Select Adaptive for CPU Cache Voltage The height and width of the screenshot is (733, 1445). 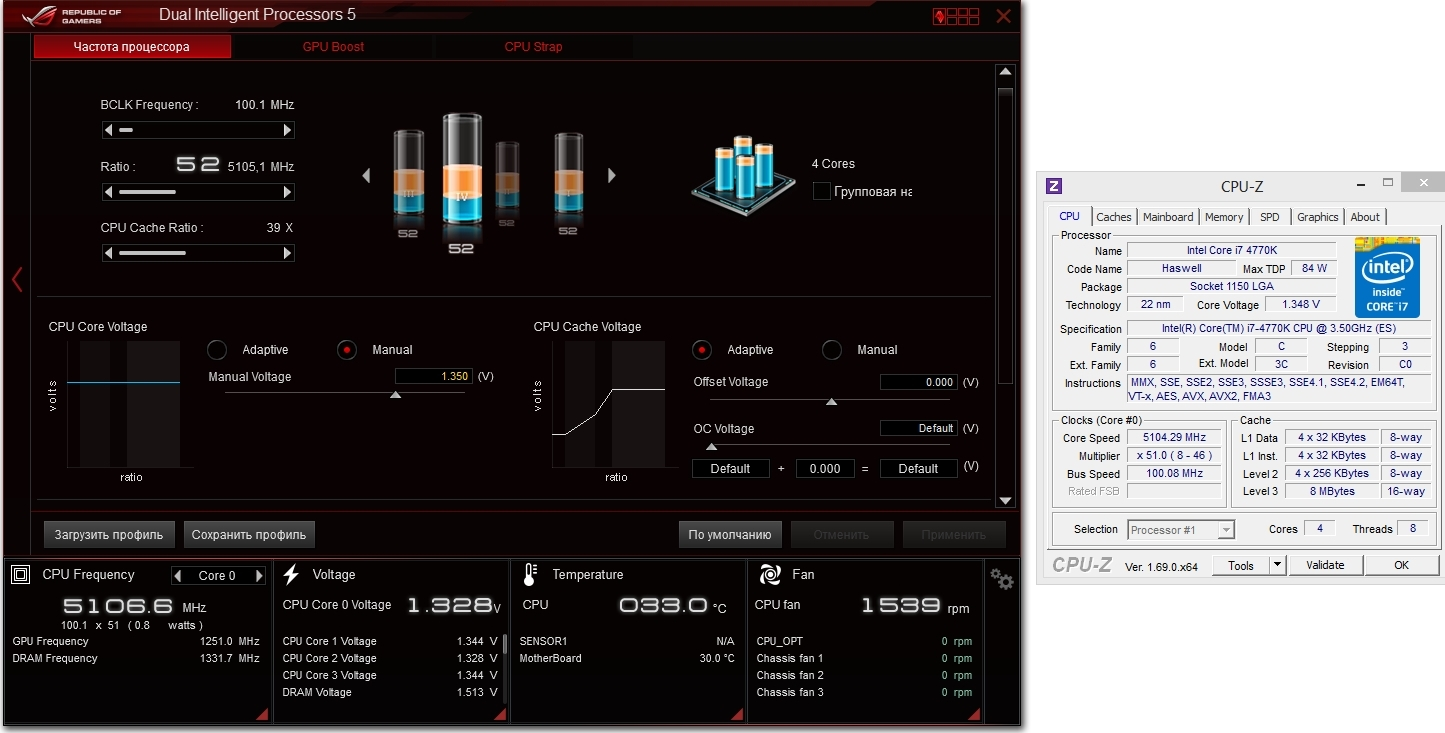702,349
